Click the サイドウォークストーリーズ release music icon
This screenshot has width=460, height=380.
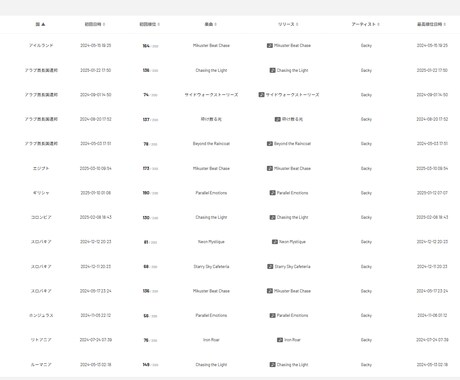[261, 95]
